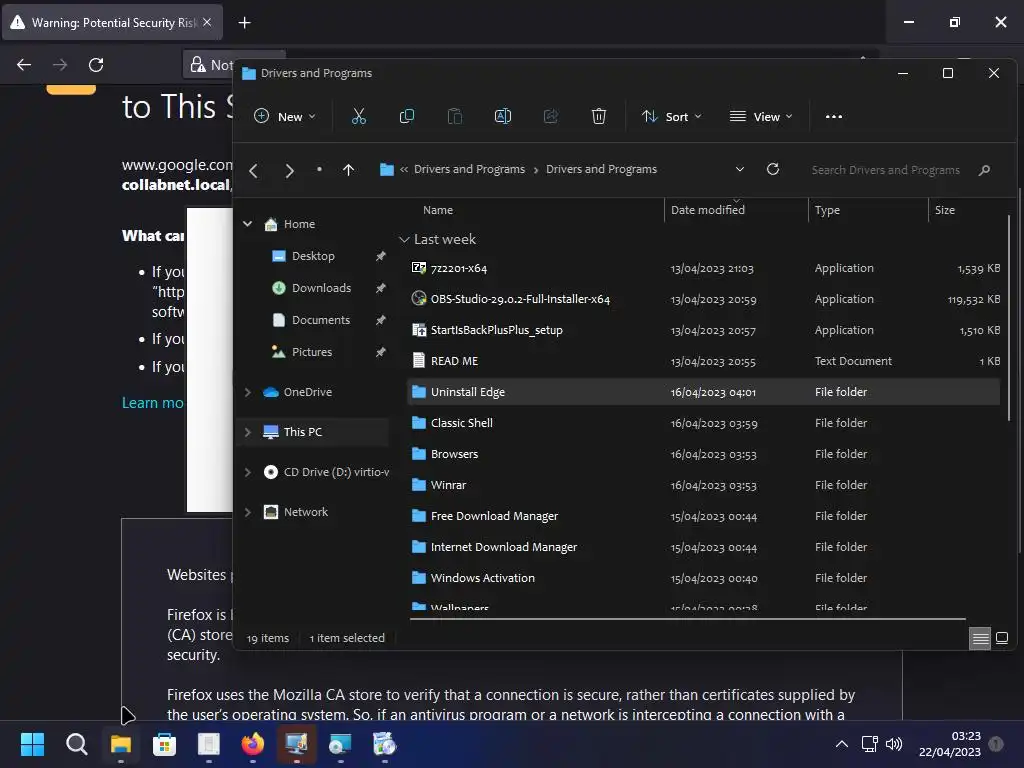Open the View dropdown menu
The width and height of the screenshot is (1024, 768).
coord(761,116)
